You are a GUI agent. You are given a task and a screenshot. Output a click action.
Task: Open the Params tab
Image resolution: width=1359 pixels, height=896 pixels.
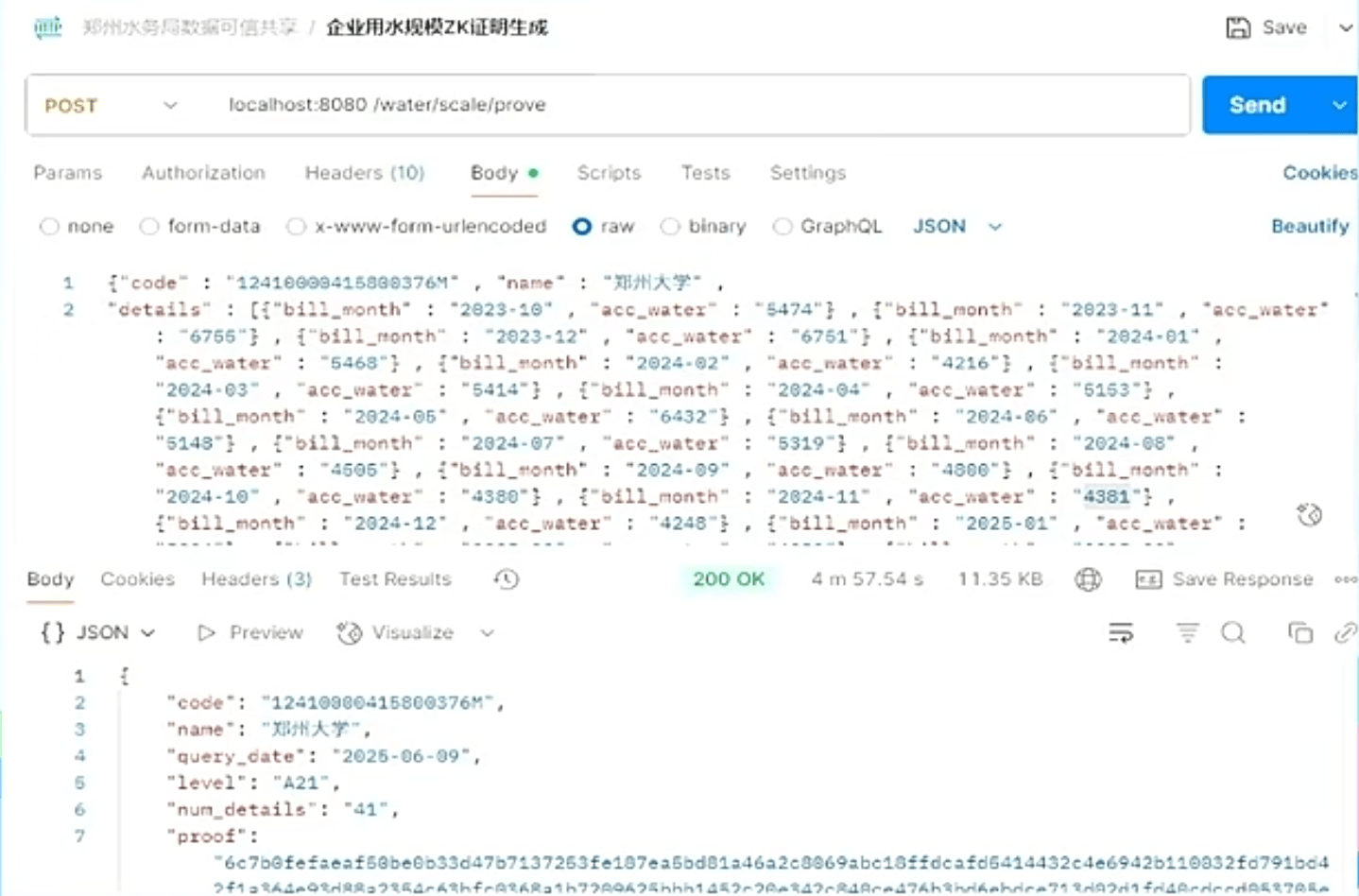(x=68, y=173)
